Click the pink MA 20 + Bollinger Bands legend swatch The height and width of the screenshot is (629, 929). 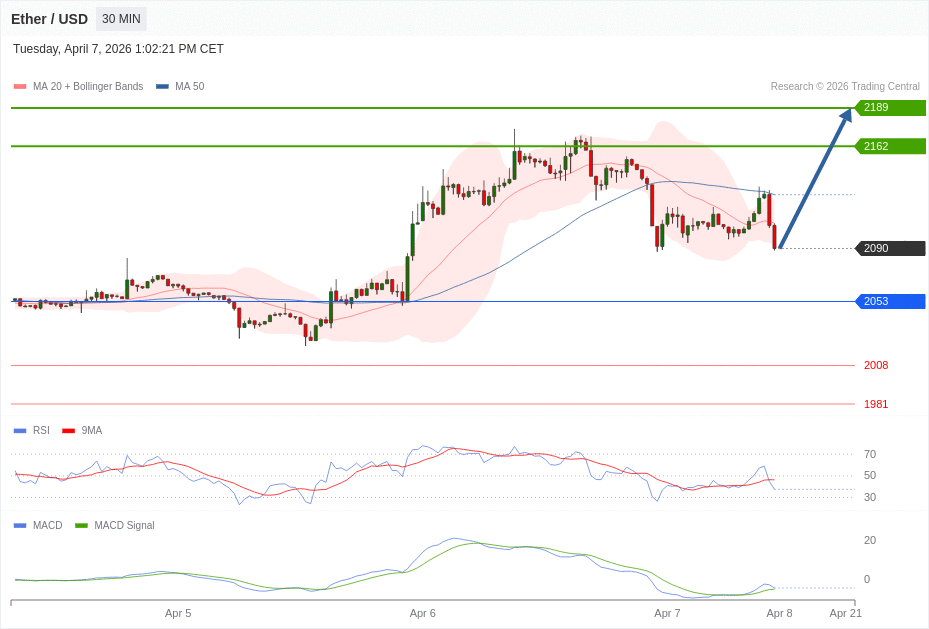click(20, 87)
